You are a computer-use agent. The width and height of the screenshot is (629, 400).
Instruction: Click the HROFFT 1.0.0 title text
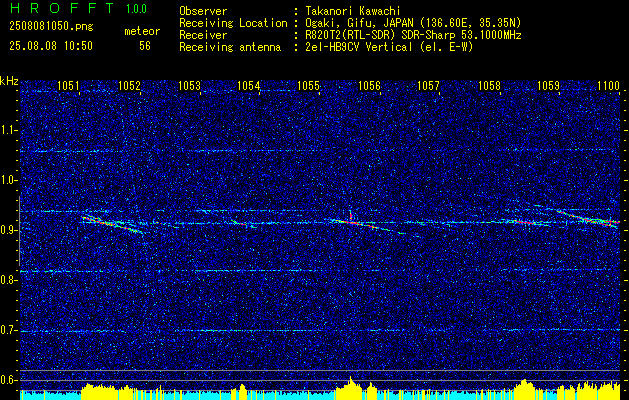pos(78,8)
